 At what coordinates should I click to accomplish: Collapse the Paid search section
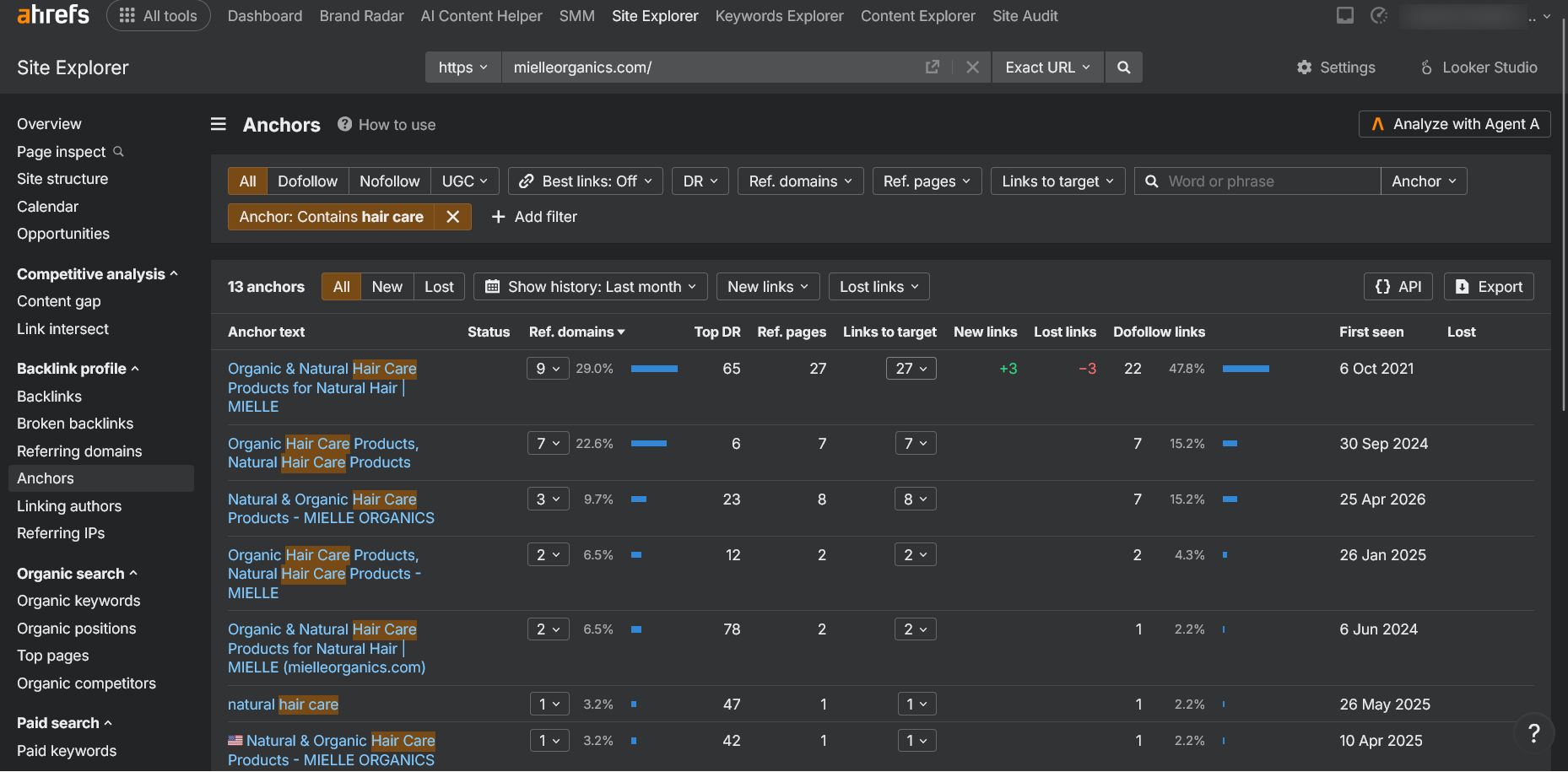click(x=64, y=723)
